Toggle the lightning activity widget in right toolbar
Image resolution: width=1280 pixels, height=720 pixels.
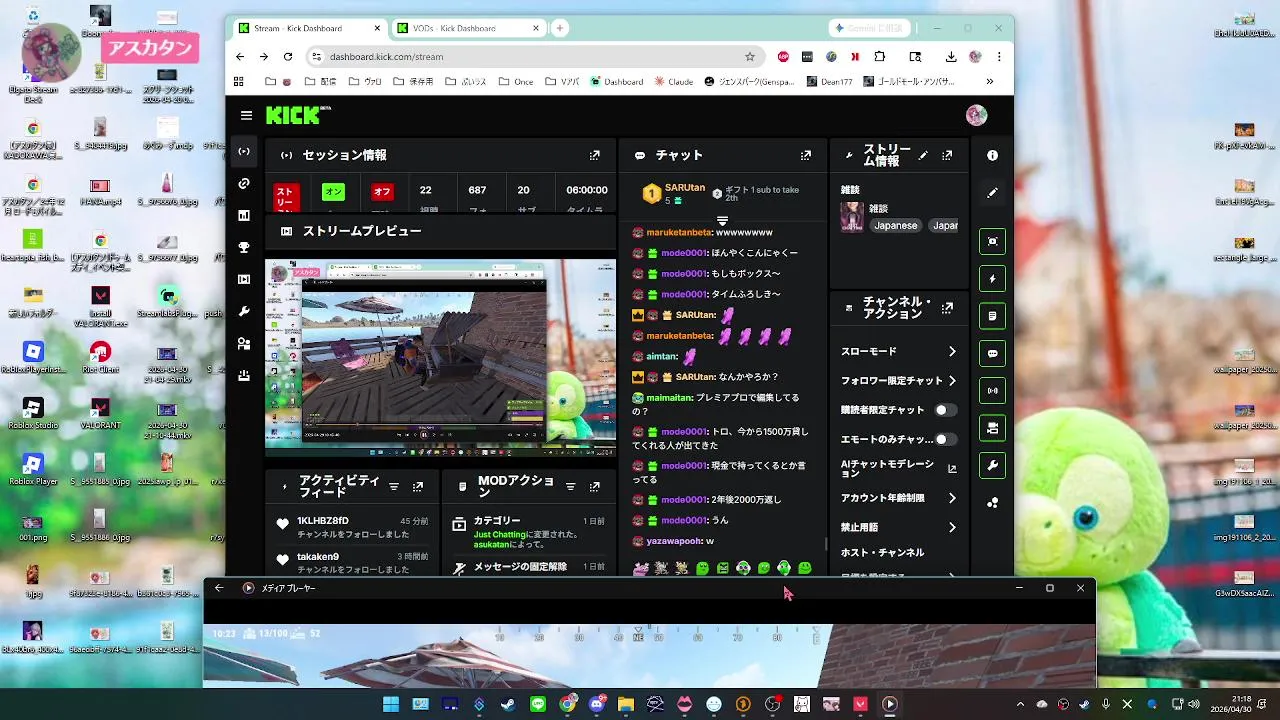coord(992,279)
